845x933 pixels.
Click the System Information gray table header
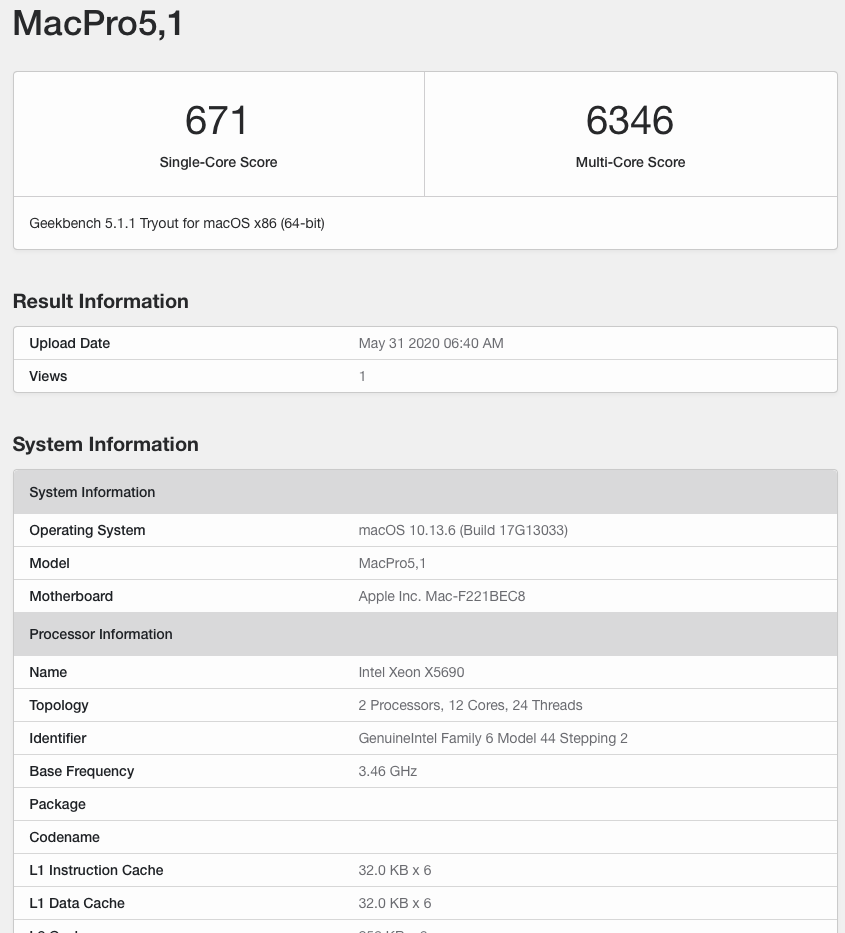pyautogui.click(x=425, y=492)
